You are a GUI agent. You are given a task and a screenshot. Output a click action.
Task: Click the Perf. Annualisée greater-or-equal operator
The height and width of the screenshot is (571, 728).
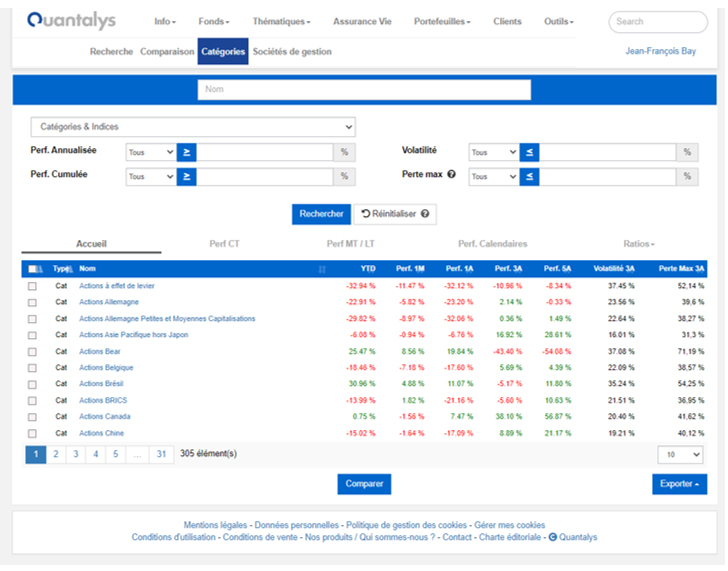point(187,152)
